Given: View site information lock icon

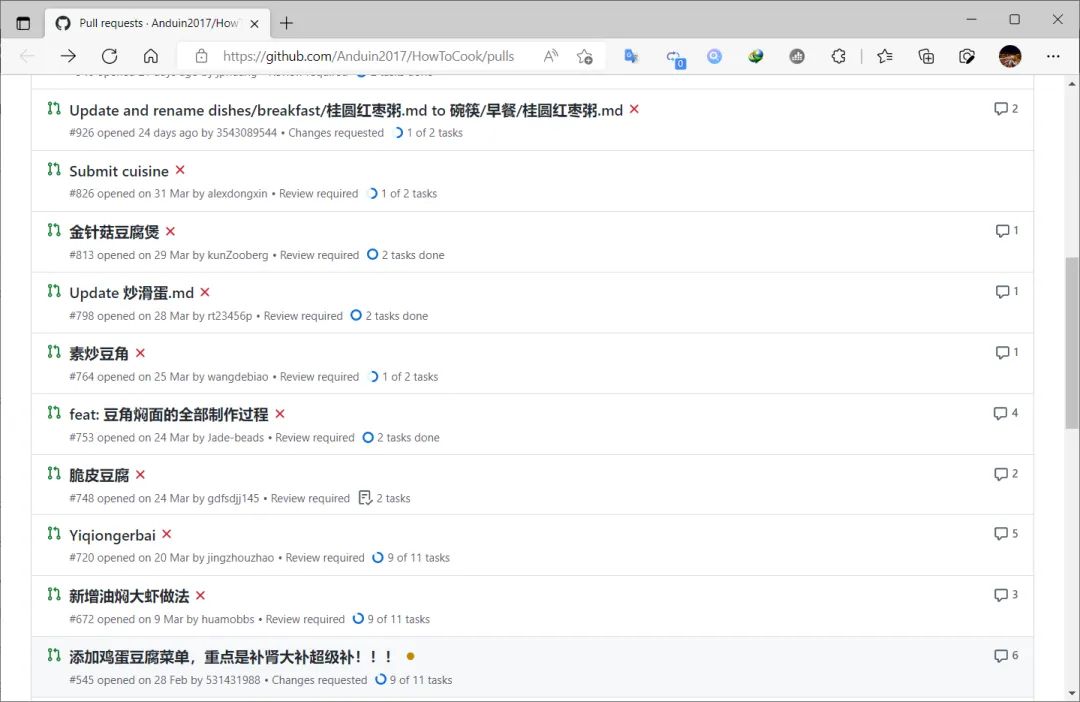Looking at the screenshot, I should (201, 56).
